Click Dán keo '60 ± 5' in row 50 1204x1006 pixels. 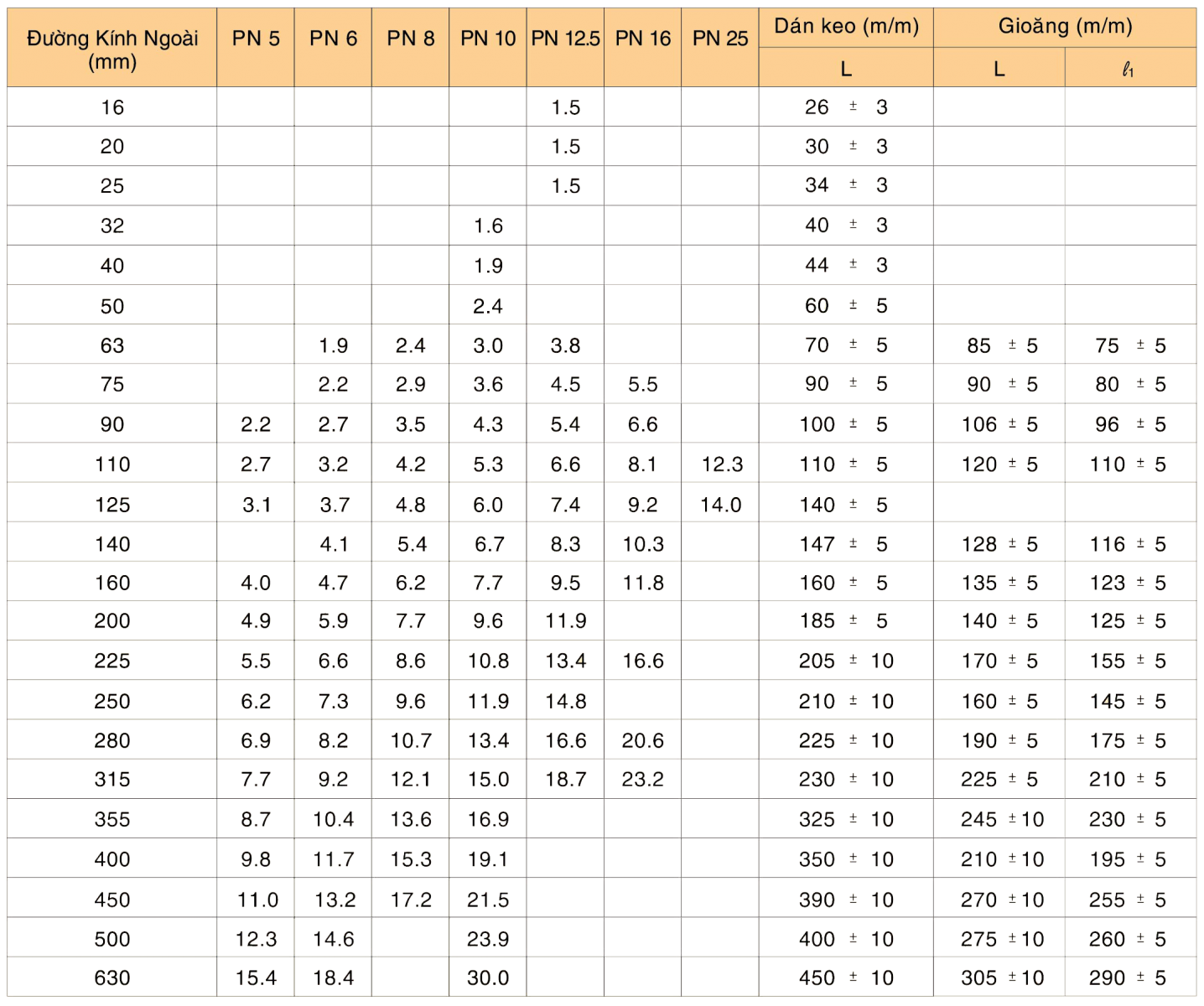(x=846, y=306)
